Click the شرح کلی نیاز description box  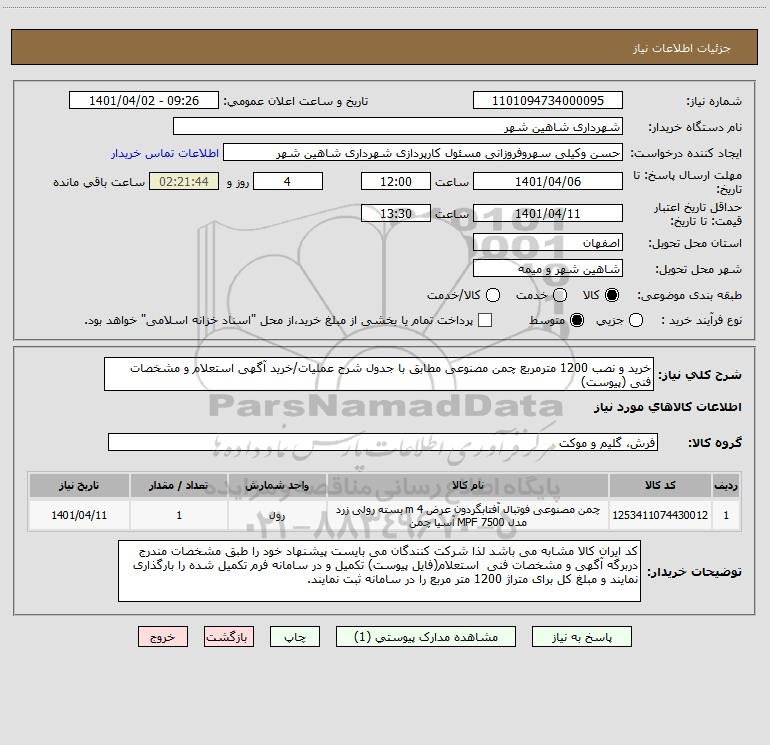379,374
